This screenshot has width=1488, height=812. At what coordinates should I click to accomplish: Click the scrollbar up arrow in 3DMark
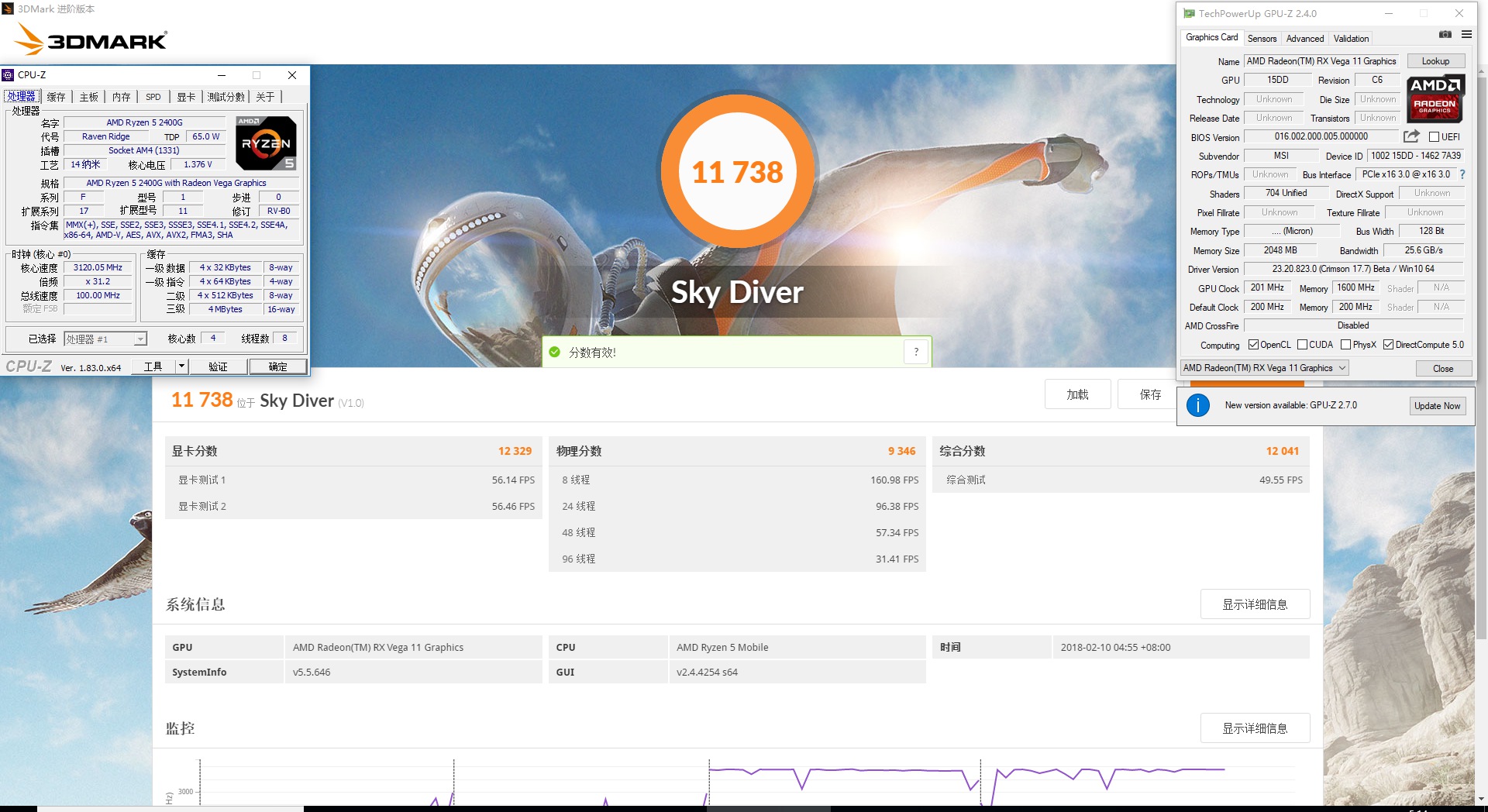pos(1482,71)
